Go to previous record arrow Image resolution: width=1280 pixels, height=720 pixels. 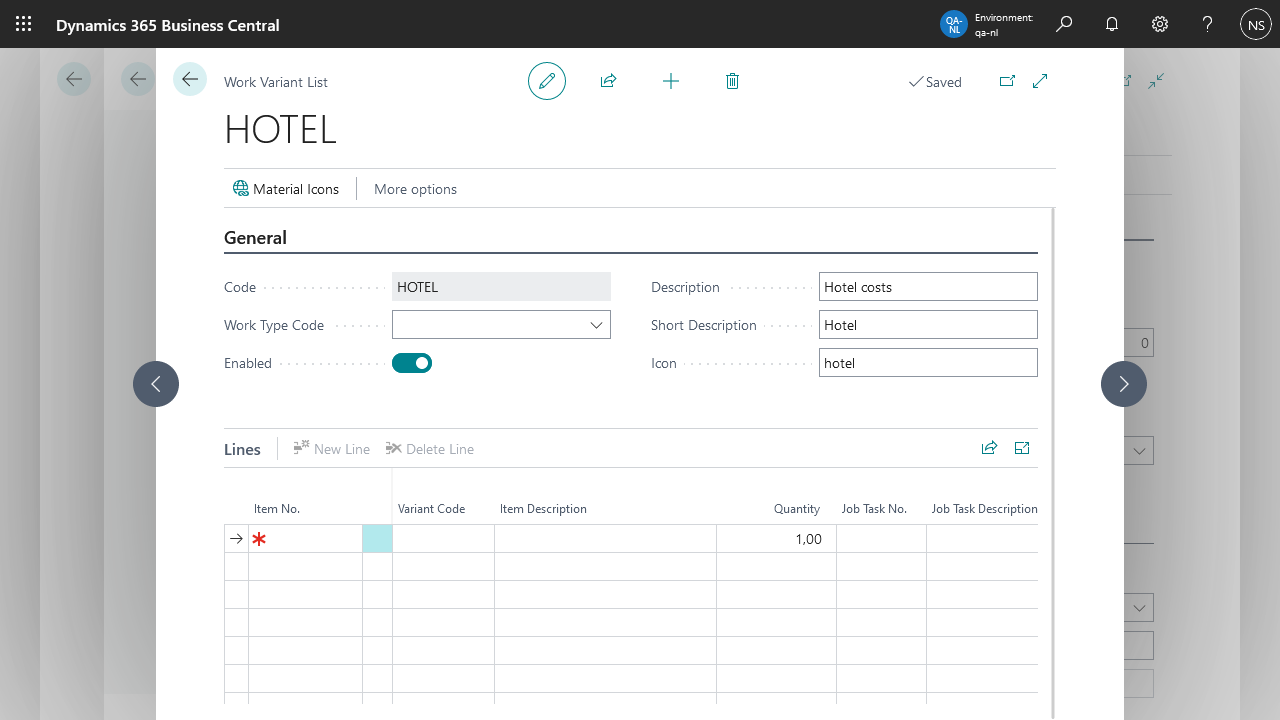point(156,384)
